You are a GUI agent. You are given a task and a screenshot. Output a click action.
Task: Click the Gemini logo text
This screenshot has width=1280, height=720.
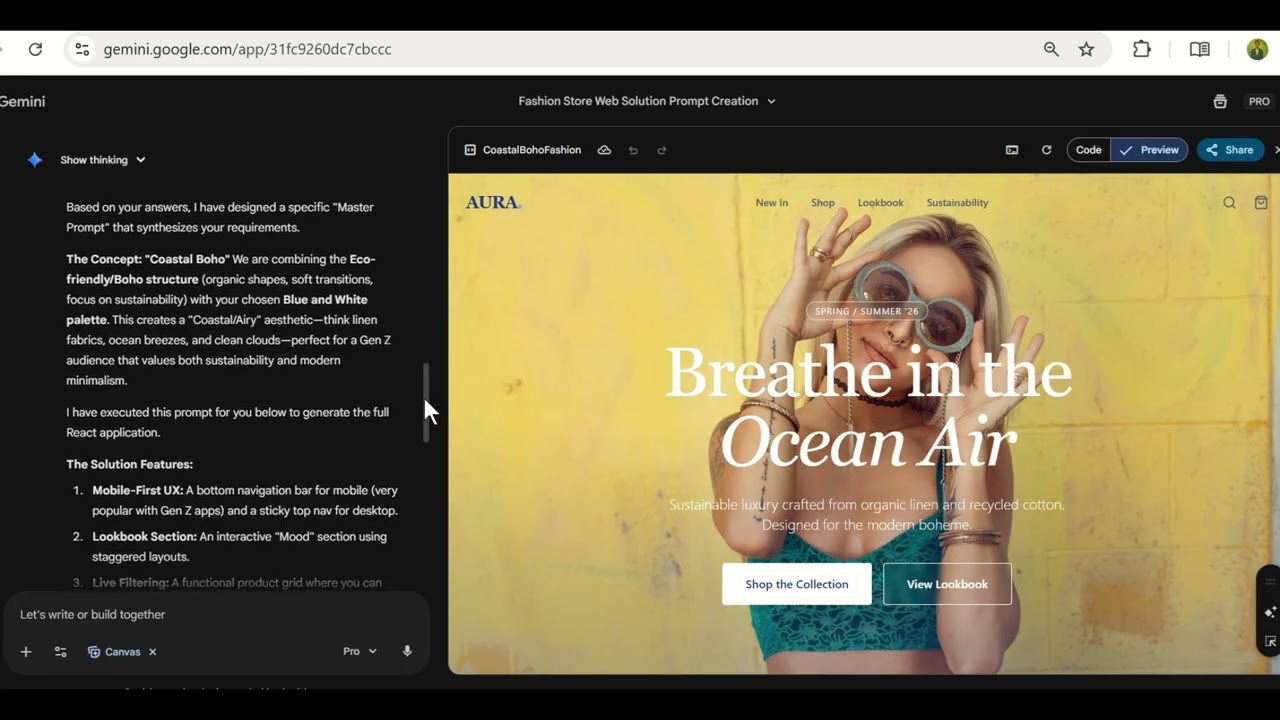(x=22, y=101)
